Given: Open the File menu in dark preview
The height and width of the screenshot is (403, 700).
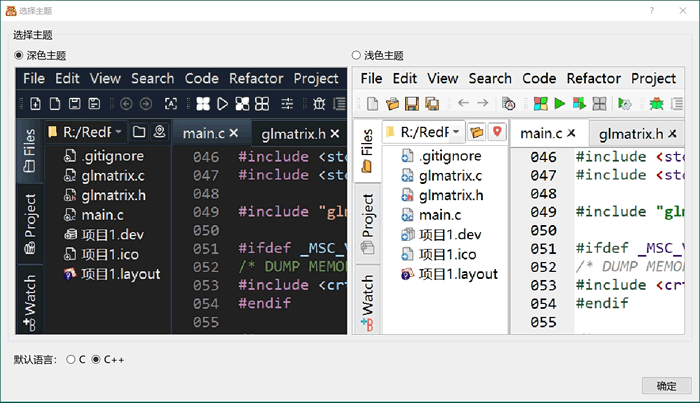Looking at the screenshot, I should point(34,79).
